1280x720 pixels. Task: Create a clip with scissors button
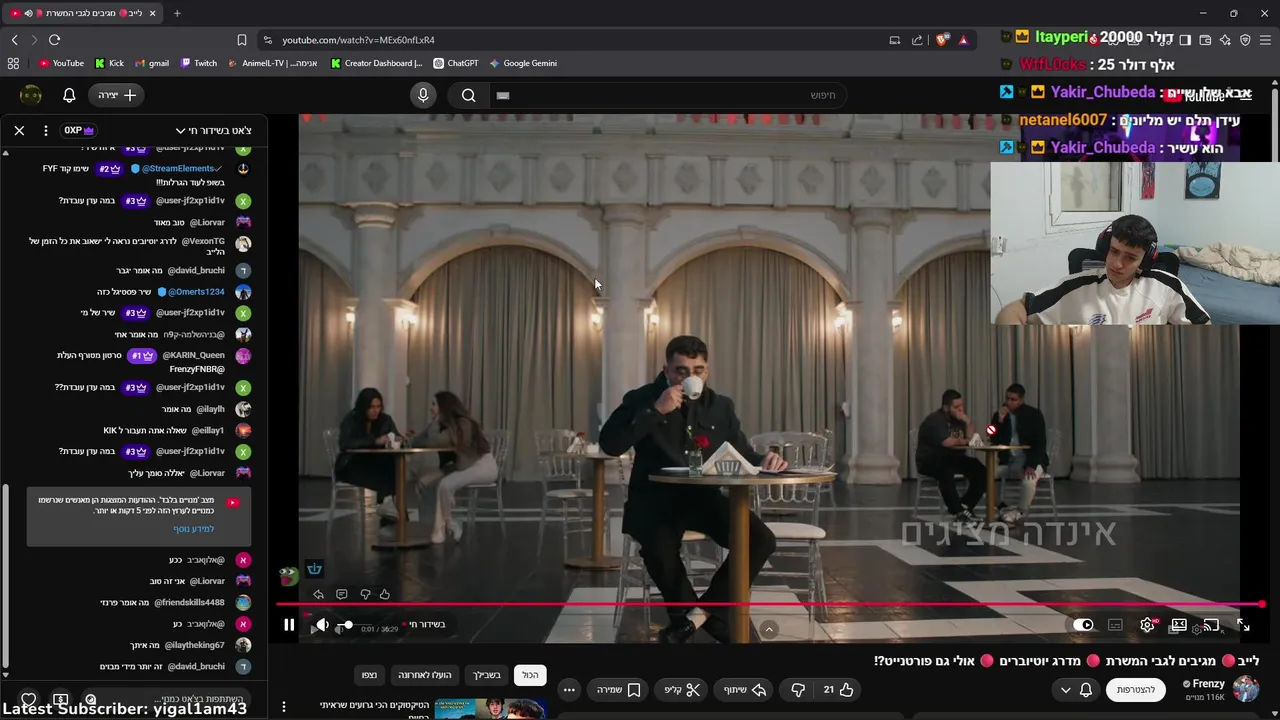(x=680, y=689)
